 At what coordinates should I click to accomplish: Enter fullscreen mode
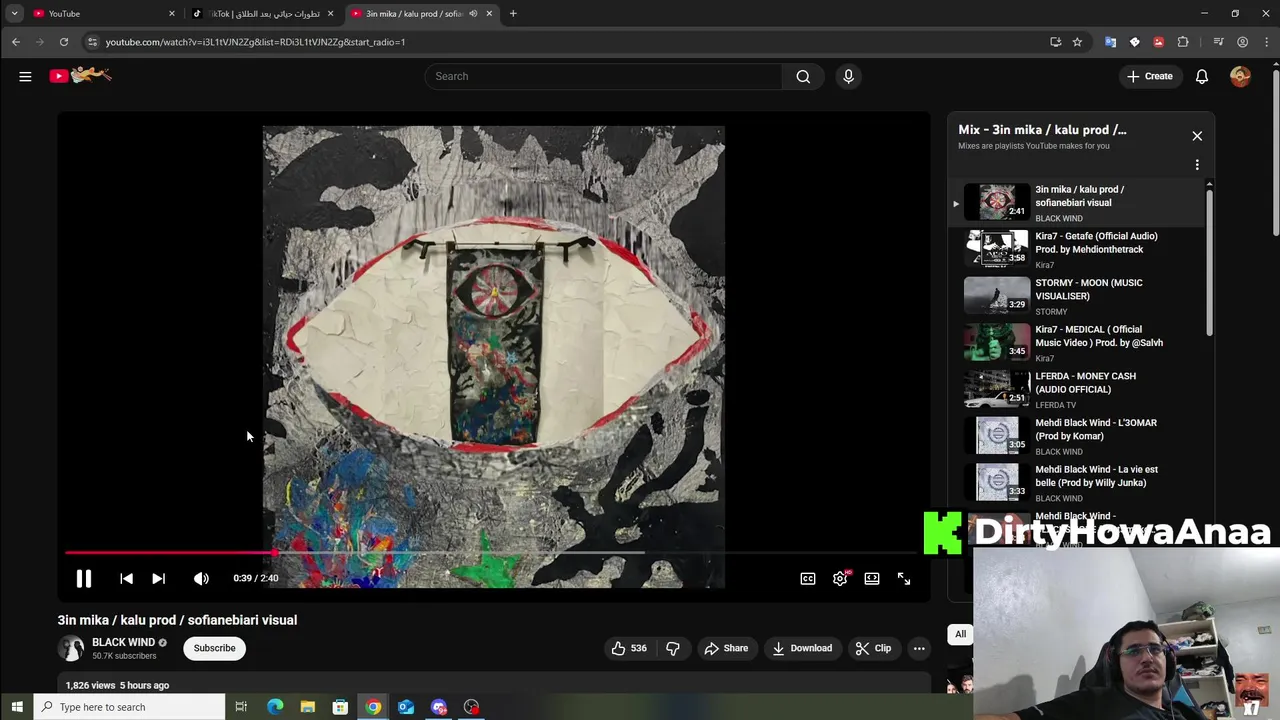coord(904,578)
